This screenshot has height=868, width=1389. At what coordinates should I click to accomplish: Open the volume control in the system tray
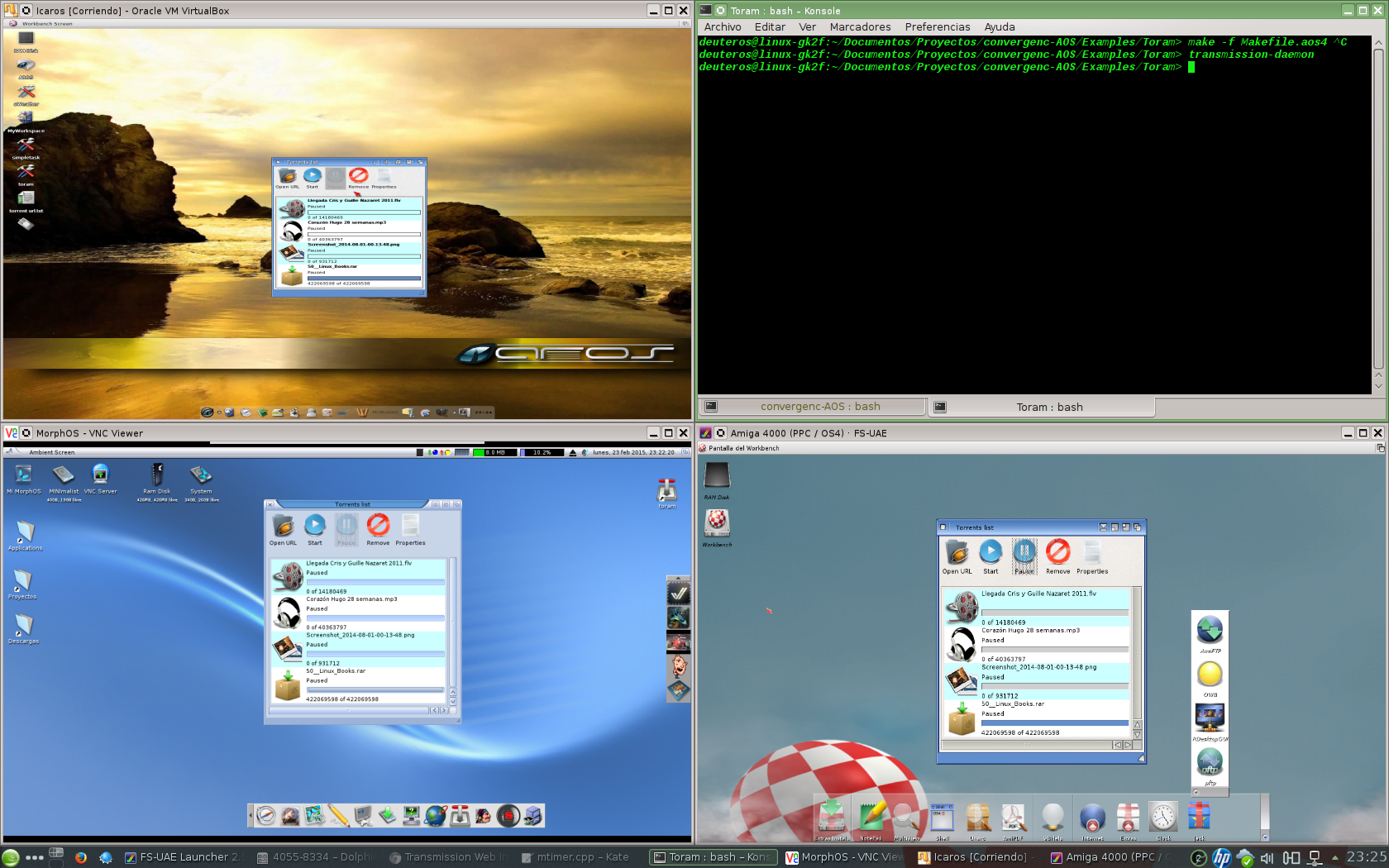pos(1267,857)
